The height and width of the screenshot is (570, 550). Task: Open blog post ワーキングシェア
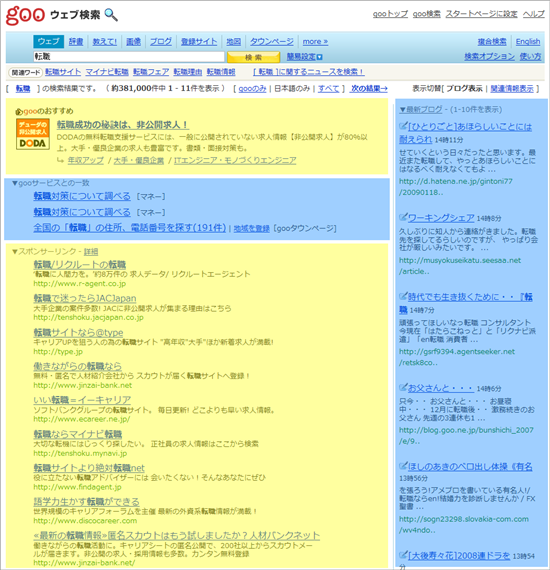[441, 218]
